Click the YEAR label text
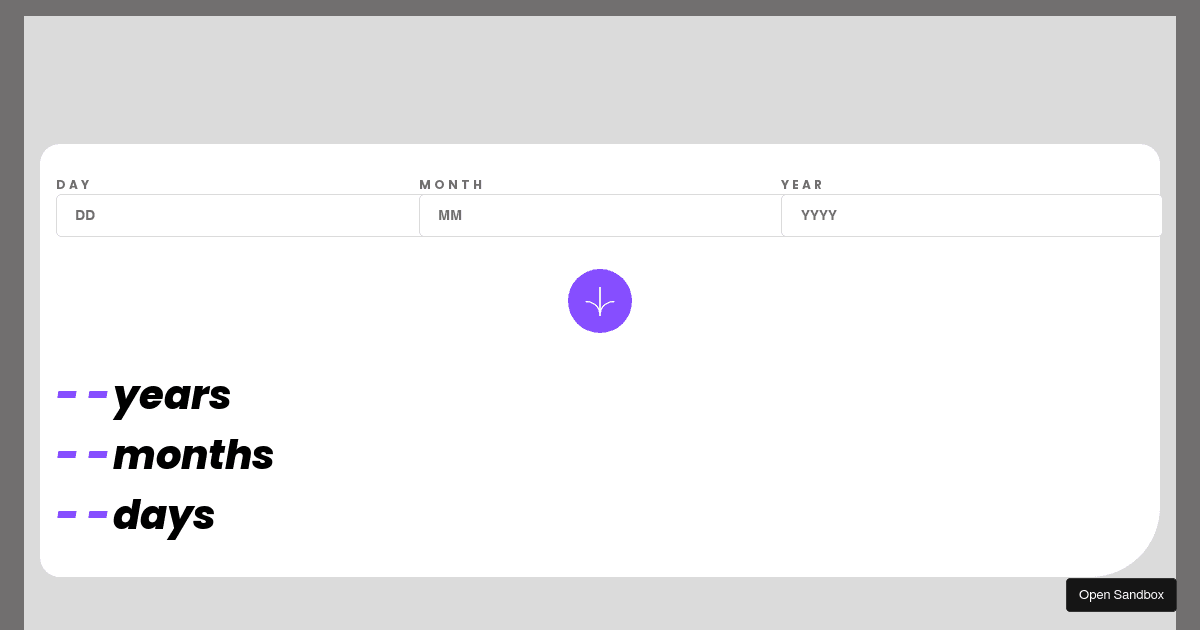The width and height of the screenshot is (1200, 630). (802, 185)
